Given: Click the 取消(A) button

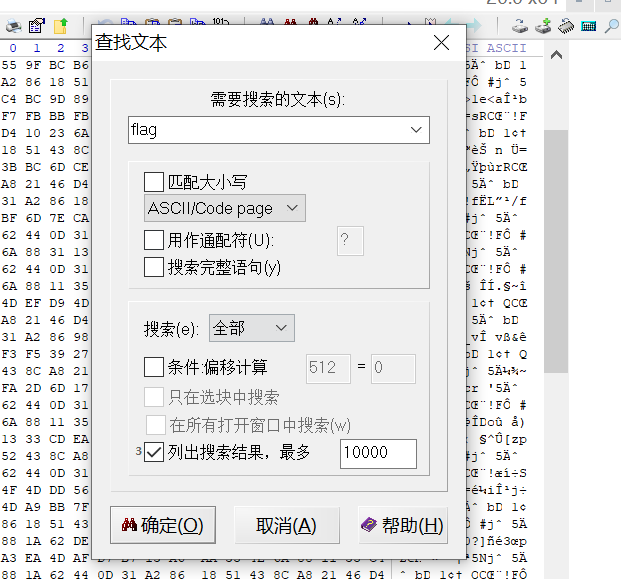Looking at the screenshot, I should [287, 526].
